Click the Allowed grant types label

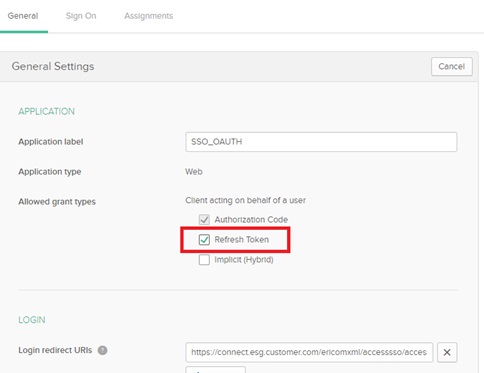pyautogui.click(x=57, y=202)
